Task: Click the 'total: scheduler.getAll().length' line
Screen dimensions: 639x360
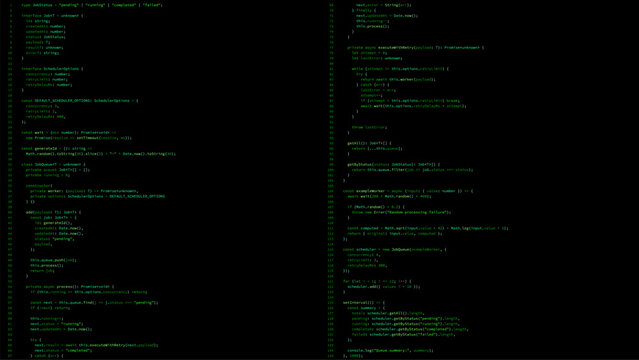Action: (x=388, y=313)
